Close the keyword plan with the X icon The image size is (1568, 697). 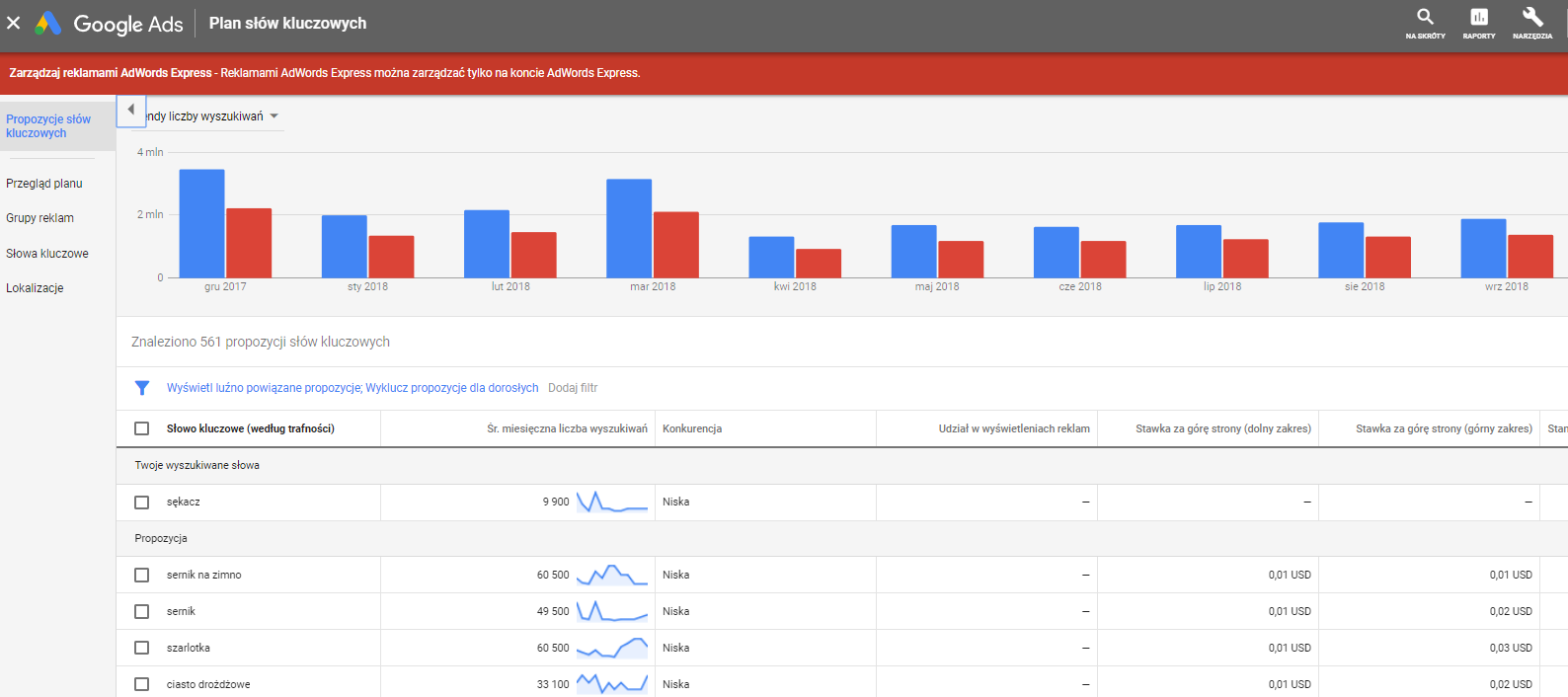coord(14,23)
